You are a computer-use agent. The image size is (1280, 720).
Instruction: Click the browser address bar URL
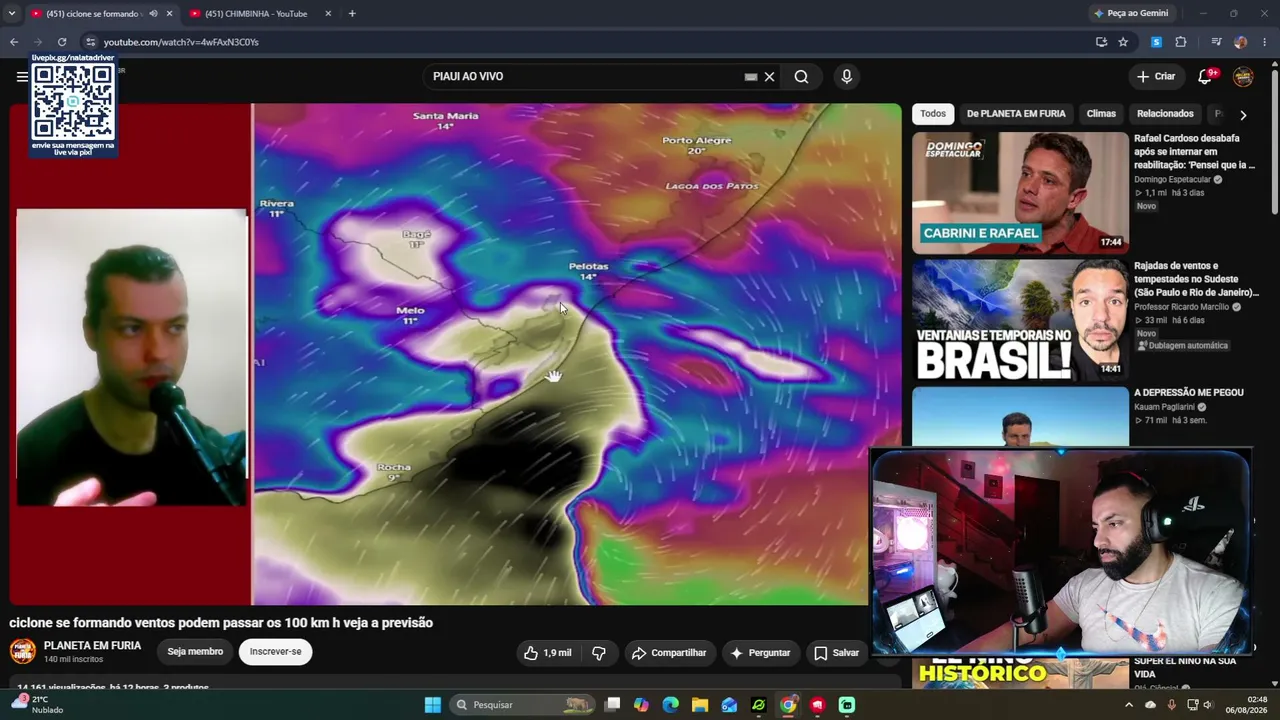pos(181,42)
